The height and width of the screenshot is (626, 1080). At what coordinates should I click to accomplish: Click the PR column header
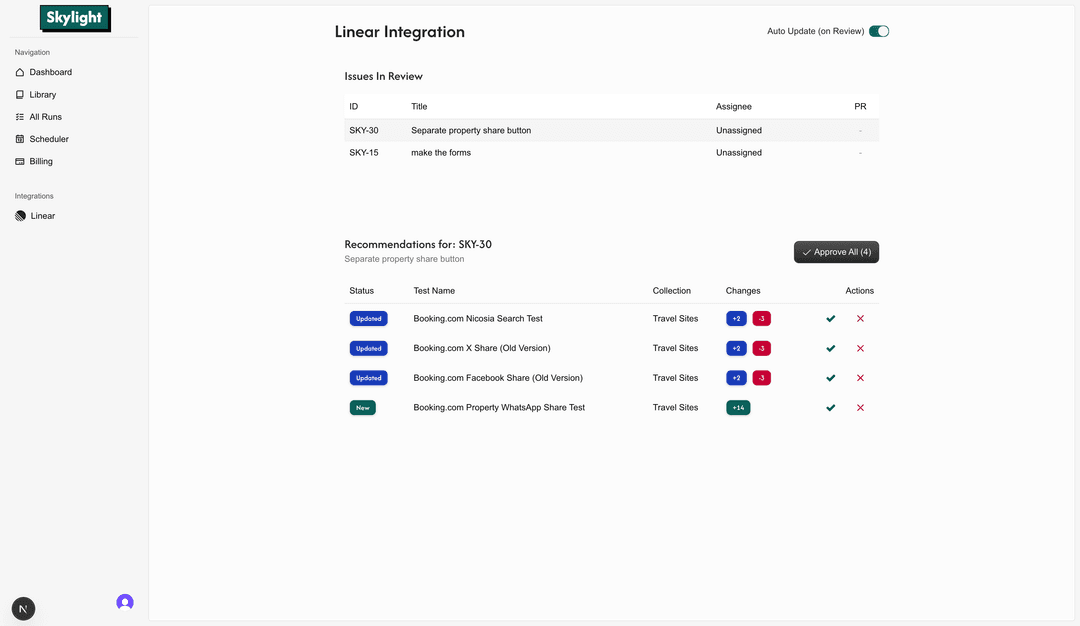[x=860, y=107]
